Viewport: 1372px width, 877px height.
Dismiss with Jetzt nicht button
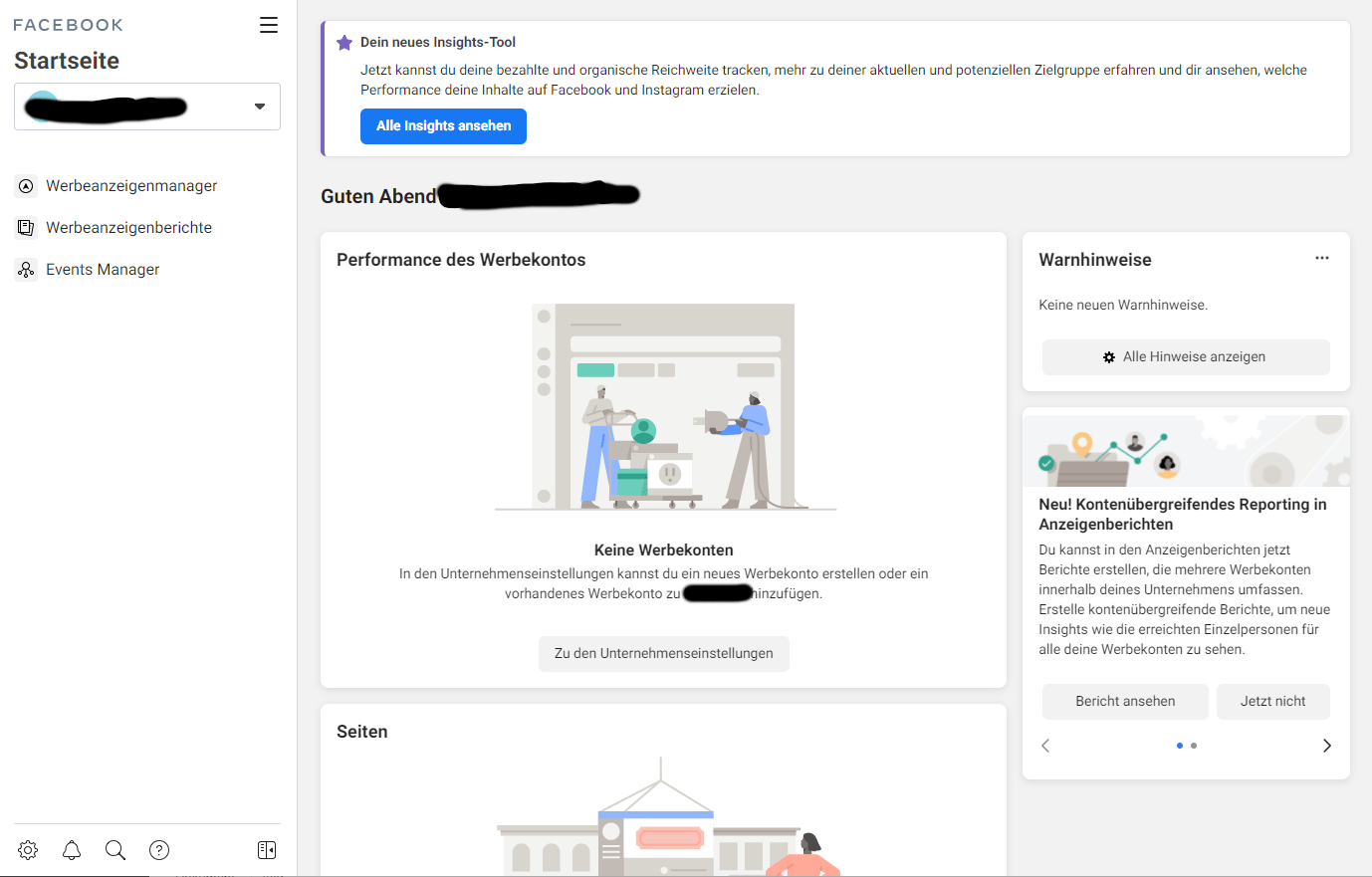click(x=1273, y=702)
